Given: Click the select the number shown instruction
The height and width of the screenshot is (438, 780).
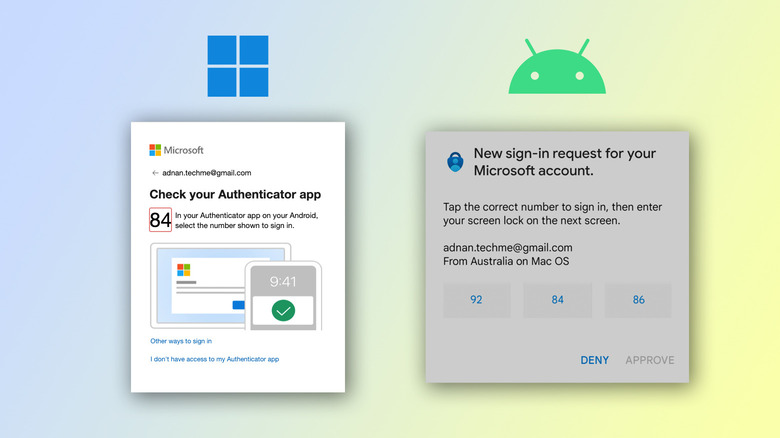Looking at the screenshot, I should coord(246,220).
